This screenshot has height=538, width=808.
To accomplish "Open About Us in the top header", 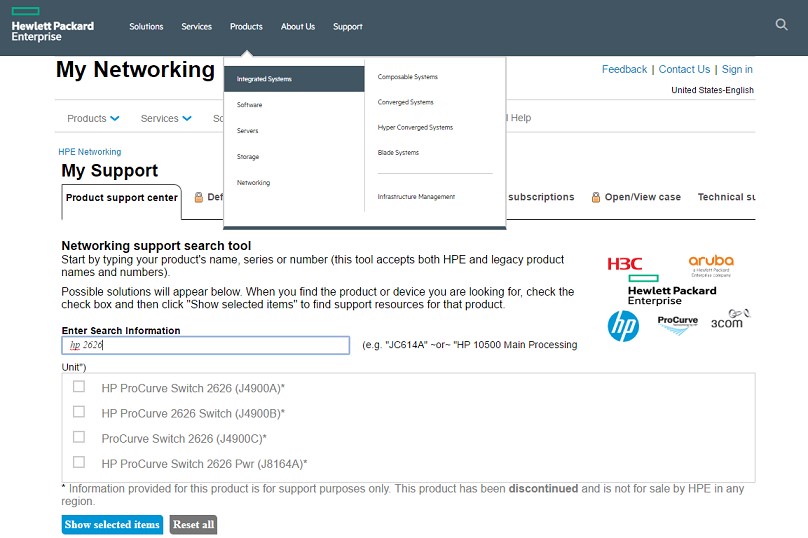I will point(298,27).
